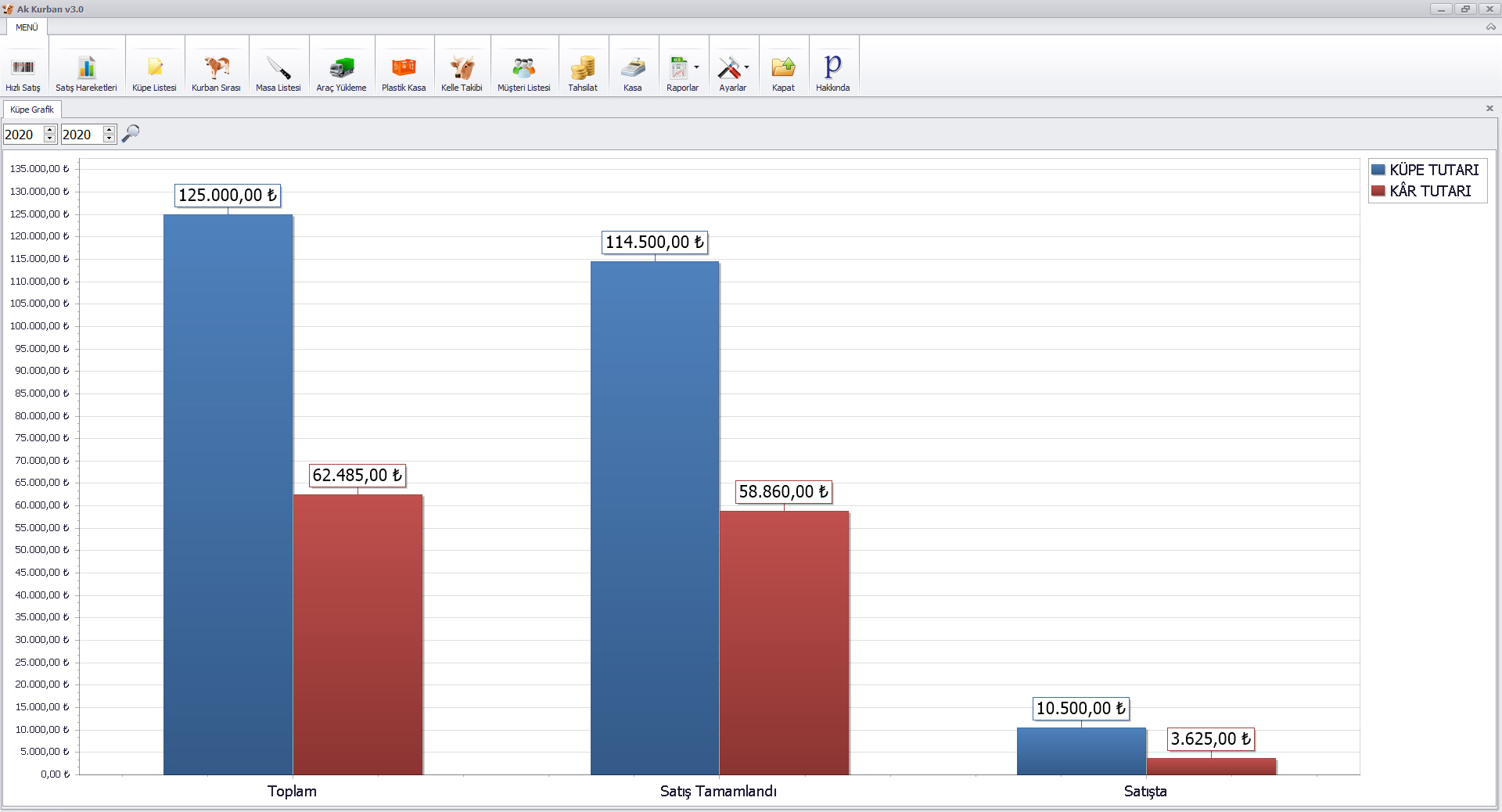Switch to the Küpe Grafik tab
1502x812 pixels.
point(32,110)
